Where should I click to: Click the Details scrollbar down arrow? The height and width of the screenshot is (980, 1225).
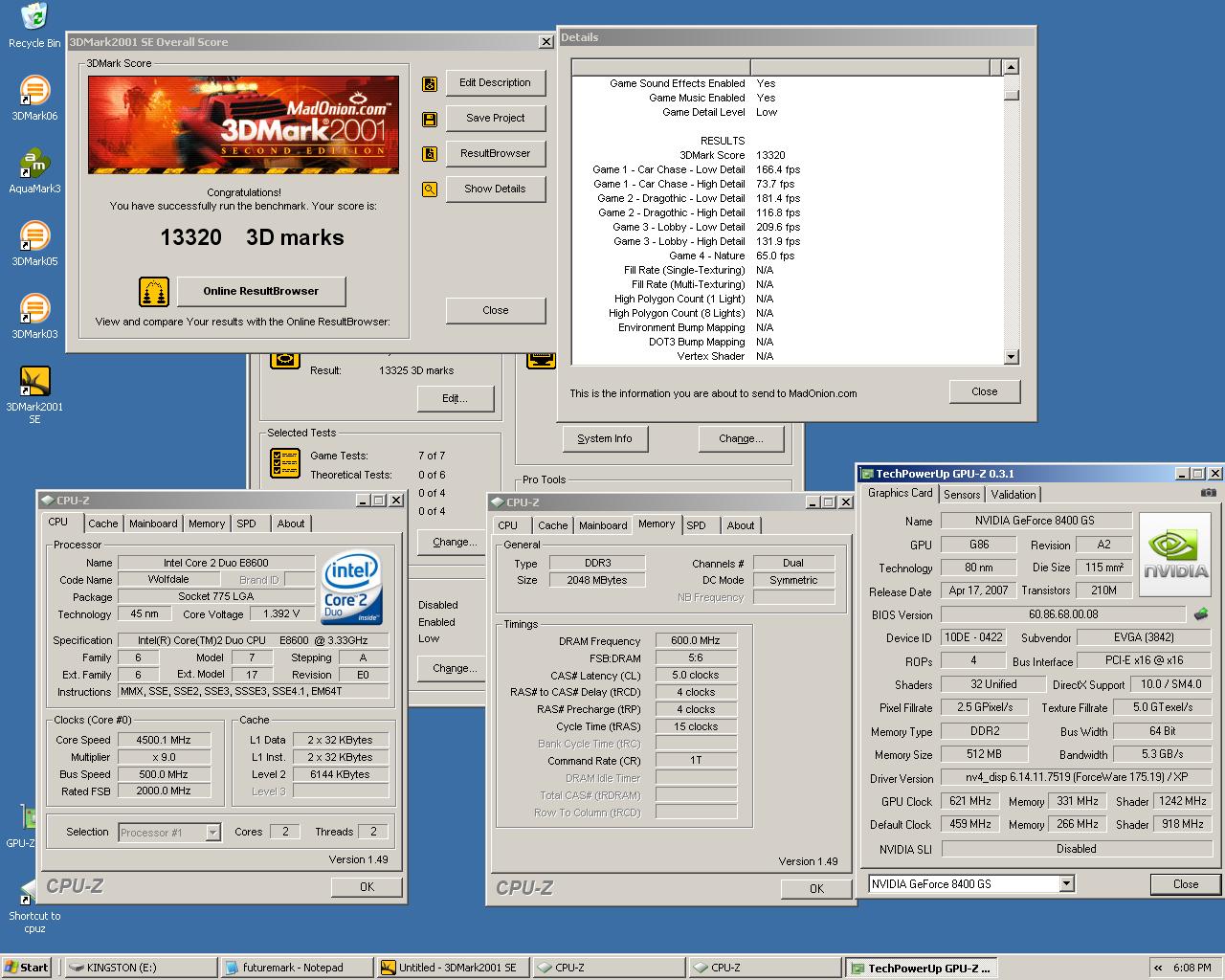(1012, 357)
